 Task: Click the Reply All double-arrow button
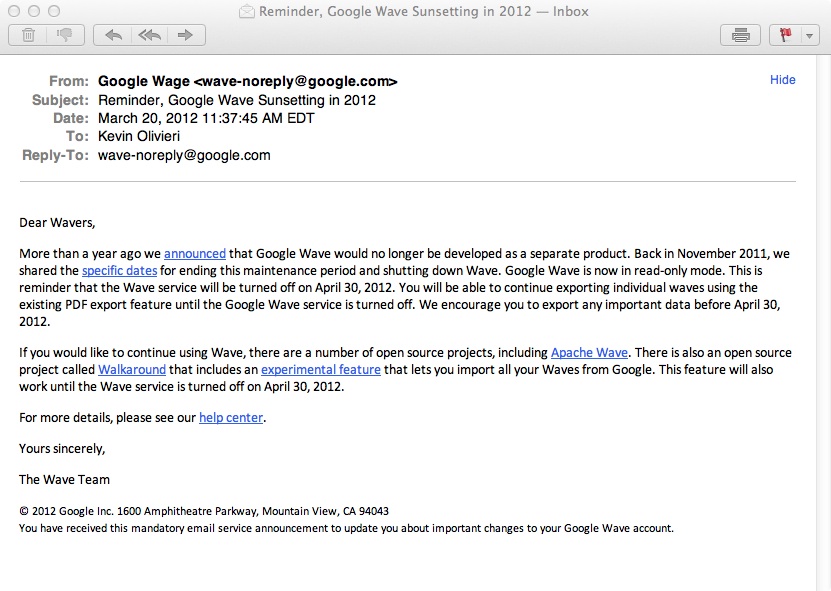(149, 35)
